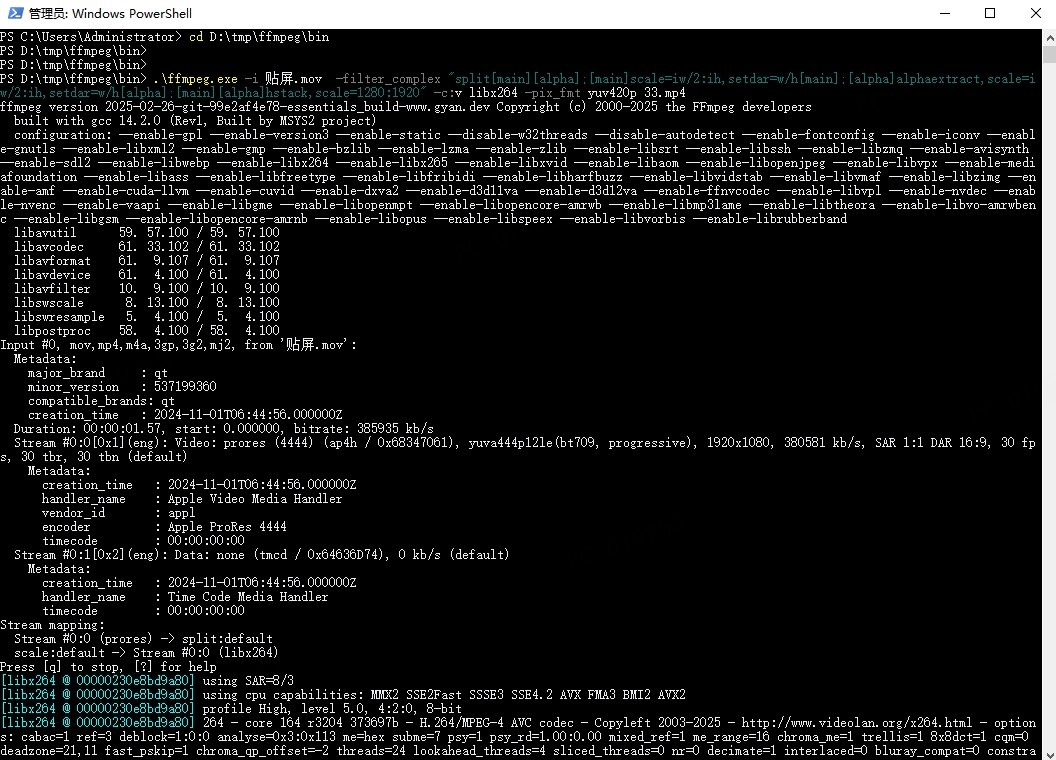Click the 'configuration:' label
This screenshot has height=760, width=1056.
(x=63, y=135)
